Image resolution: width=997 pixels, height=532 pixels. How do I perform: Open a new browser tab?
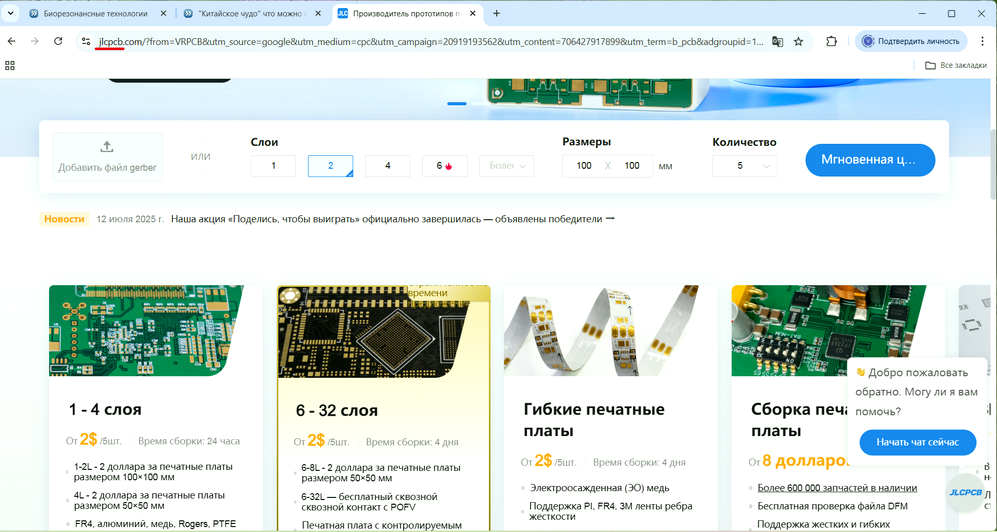[497, 13]
